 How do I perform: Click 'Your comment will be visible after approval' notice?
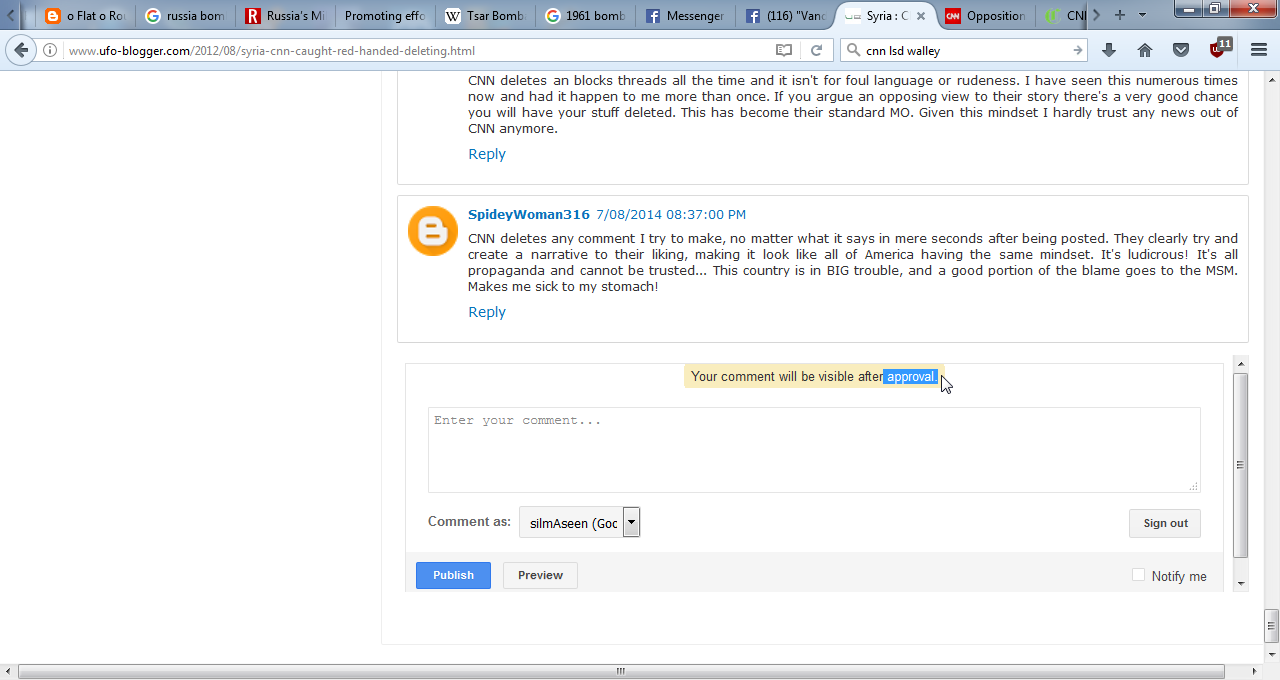point(814,377)
